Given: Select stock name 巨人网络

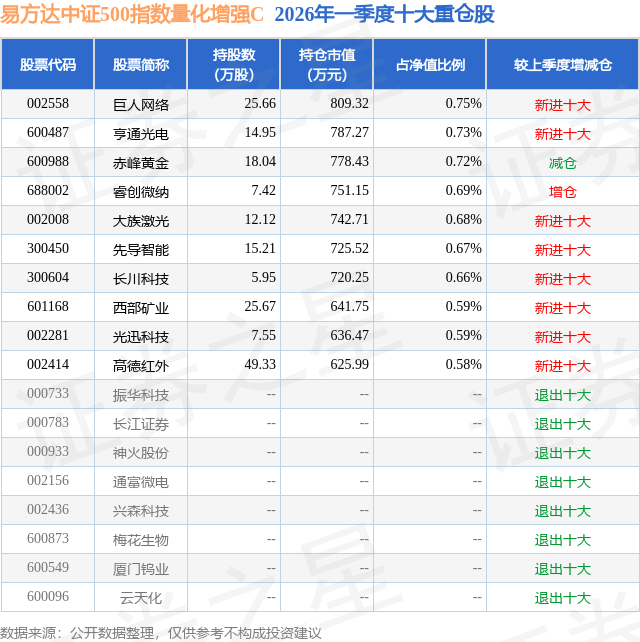Looking at the screenshot, I should click(141, 105).
